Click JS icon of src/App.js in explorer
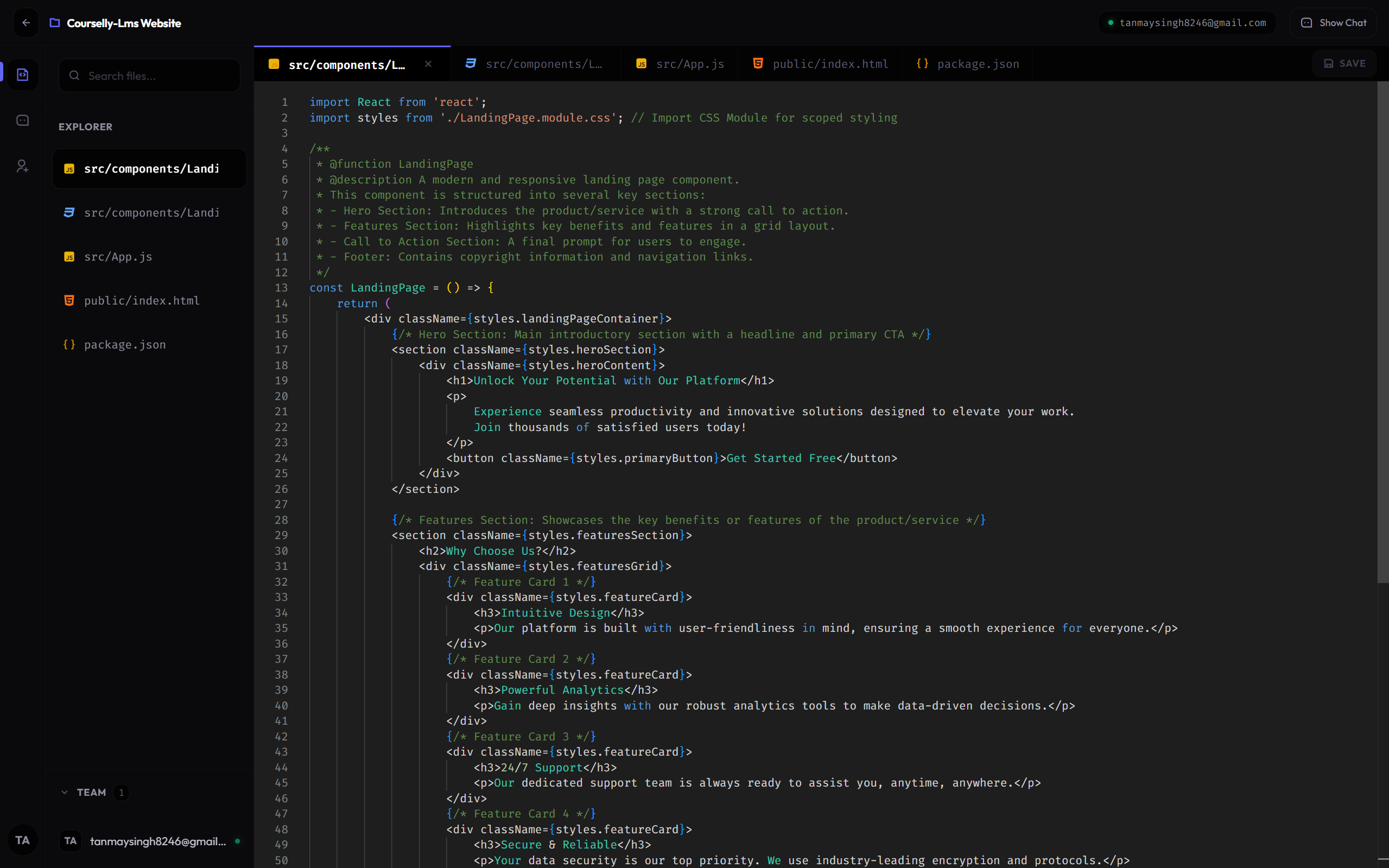1389x868 pixels. coord(69,257)
